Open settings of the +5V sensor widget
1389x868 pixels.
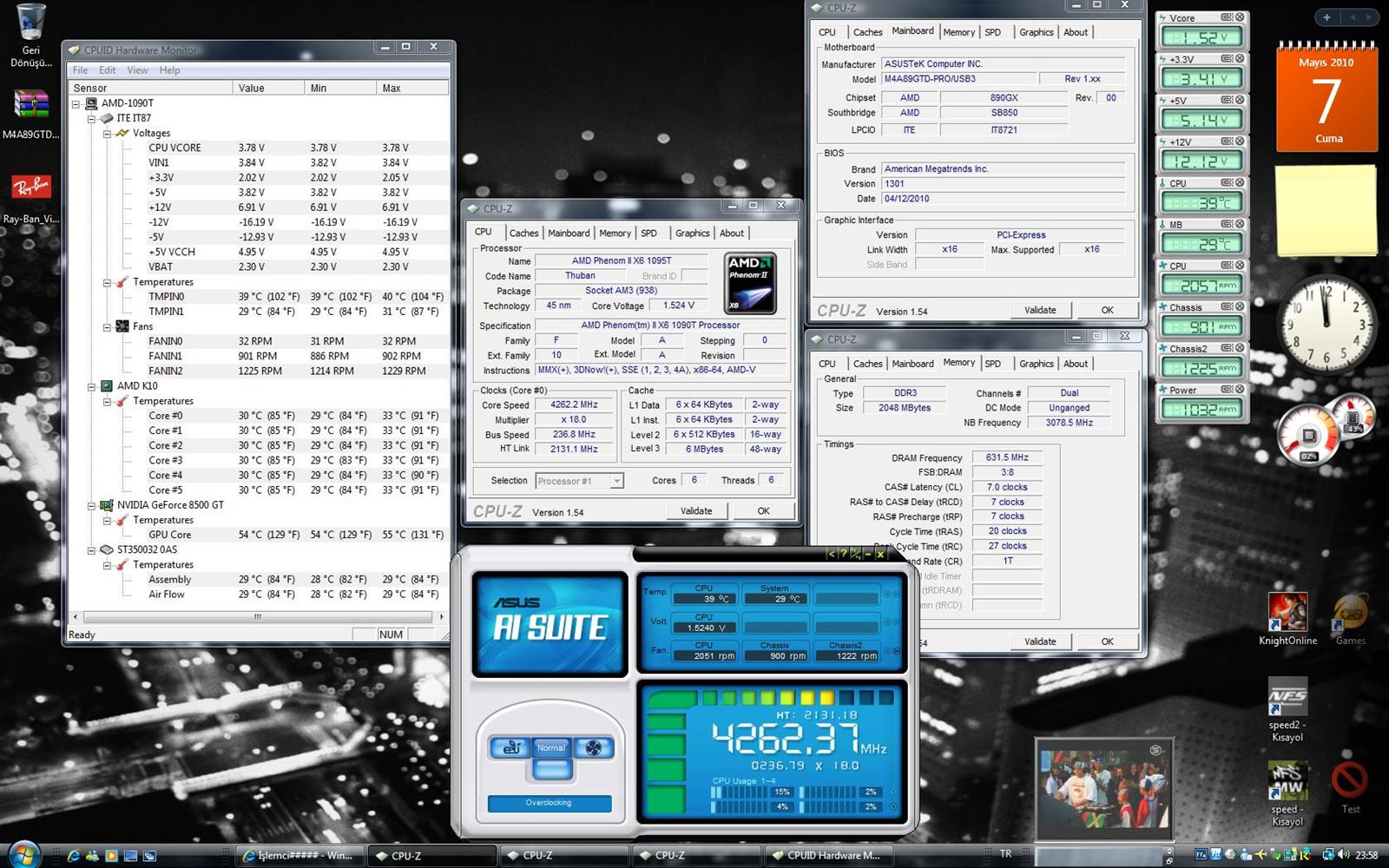[1228, 100]
